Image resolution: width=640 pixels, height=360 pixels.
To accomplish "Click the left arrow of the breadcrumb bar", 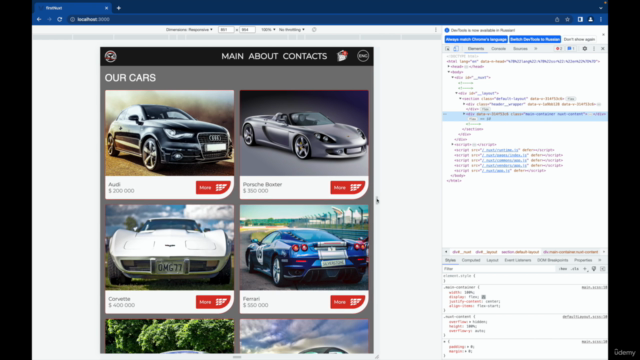I will coord(446,252).
